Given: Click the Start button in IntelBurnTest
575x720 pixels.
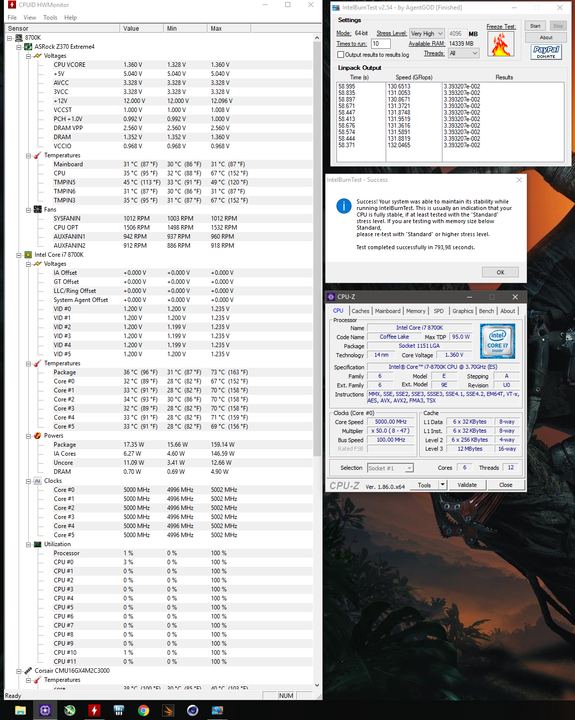Looking at the screenshot, I should click(536, 26).
